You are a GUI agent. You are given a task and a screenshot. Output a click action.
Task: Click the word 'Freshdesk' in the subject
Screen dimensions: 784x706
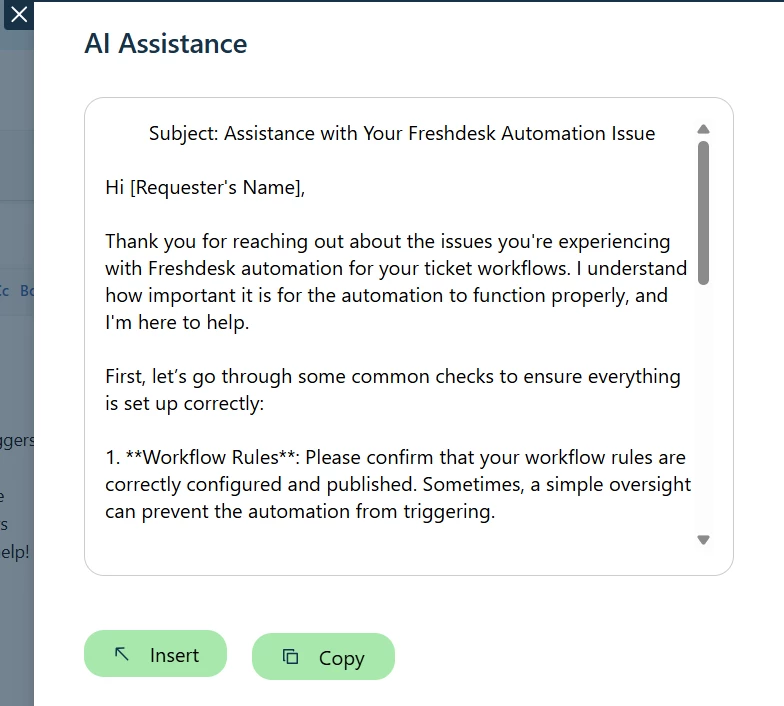[452, 134]
